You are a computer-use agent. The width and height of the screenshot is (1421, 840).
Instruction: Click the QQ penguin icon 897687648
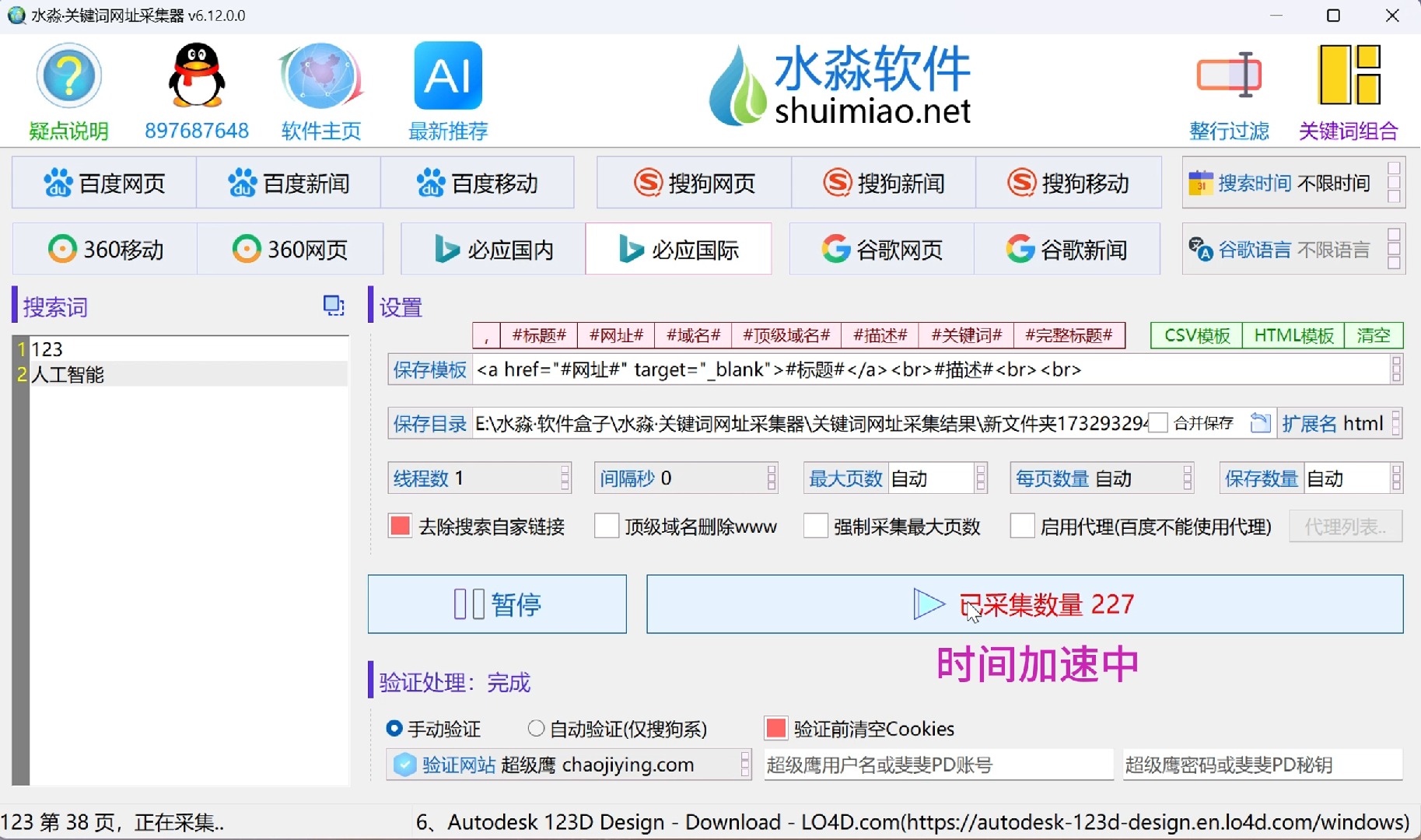click(197, 92)
